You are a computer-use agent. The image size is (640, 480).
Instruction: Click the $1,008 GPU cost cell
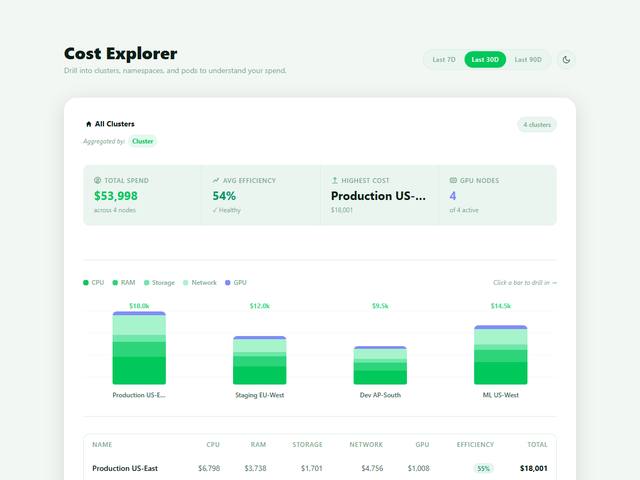pyautogui.click(x=418, y=468)
